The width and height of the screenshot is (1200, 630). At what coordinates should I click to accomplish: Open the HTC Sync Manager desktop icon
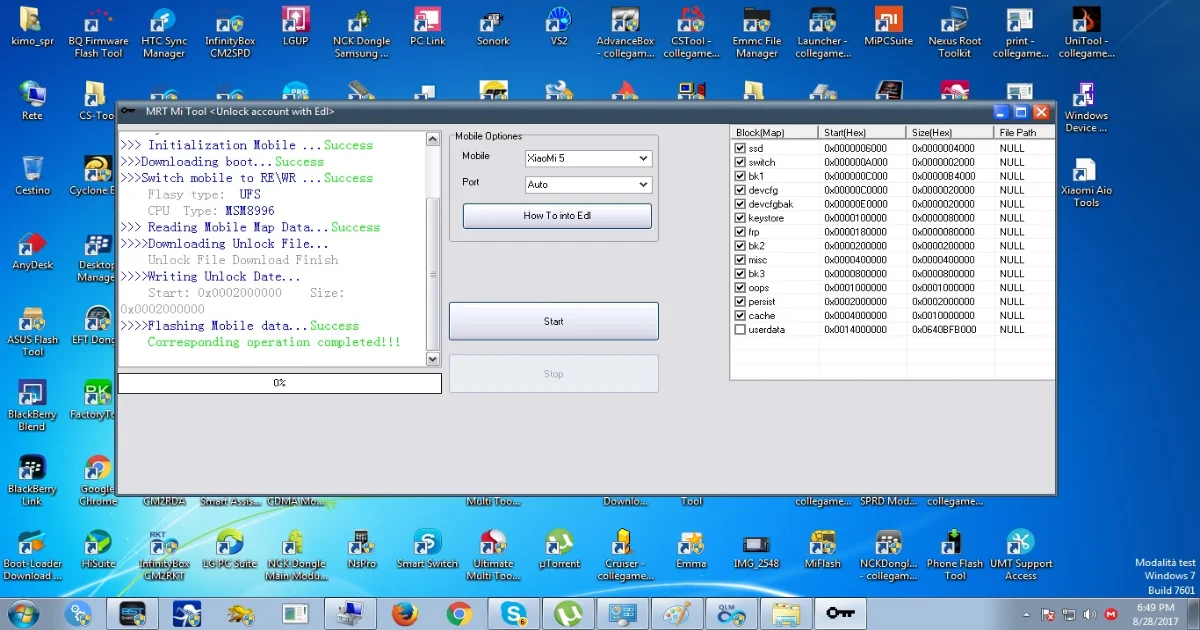click(x=164, y=32)
